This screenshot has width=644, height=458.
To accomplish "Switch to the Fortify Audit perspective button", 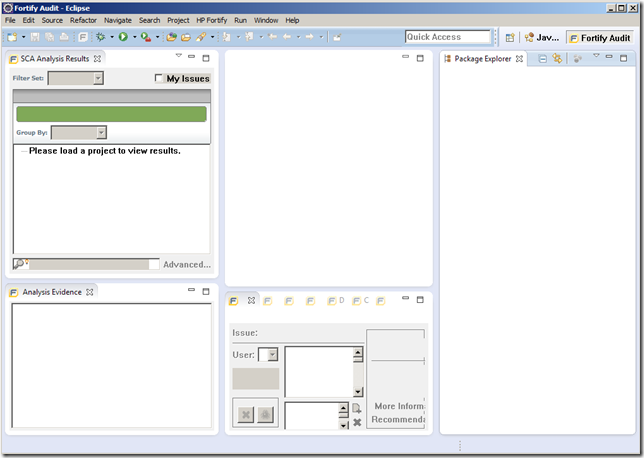I will 600,37.
